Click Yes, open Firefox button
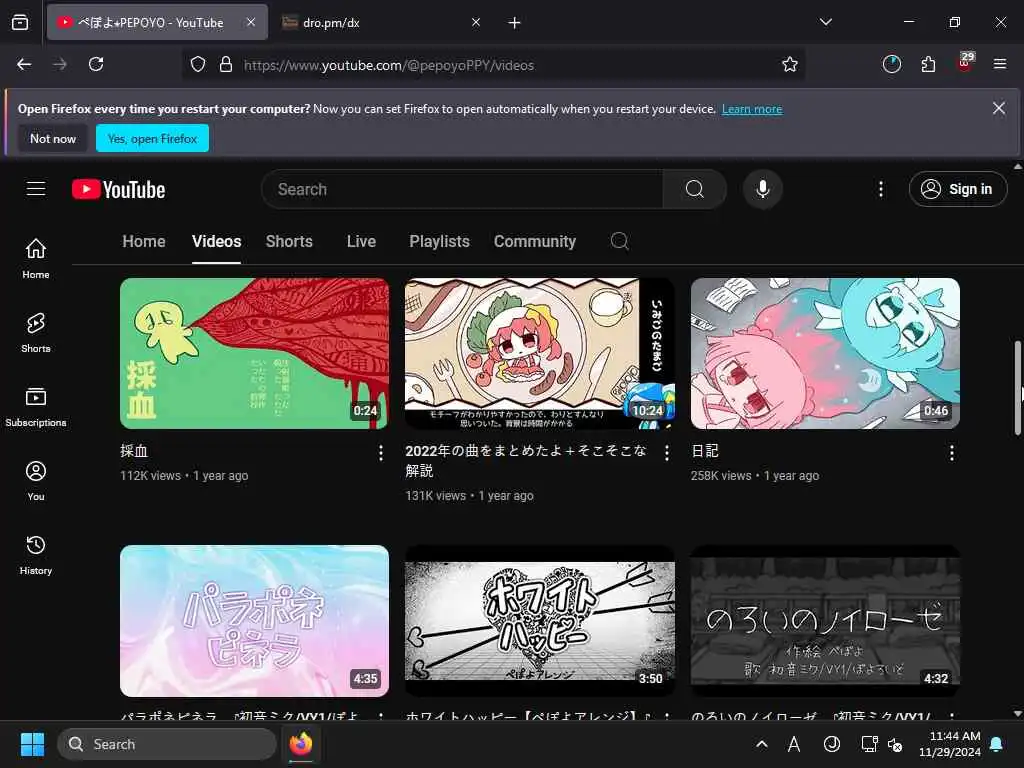 click(x=152, y=138)
